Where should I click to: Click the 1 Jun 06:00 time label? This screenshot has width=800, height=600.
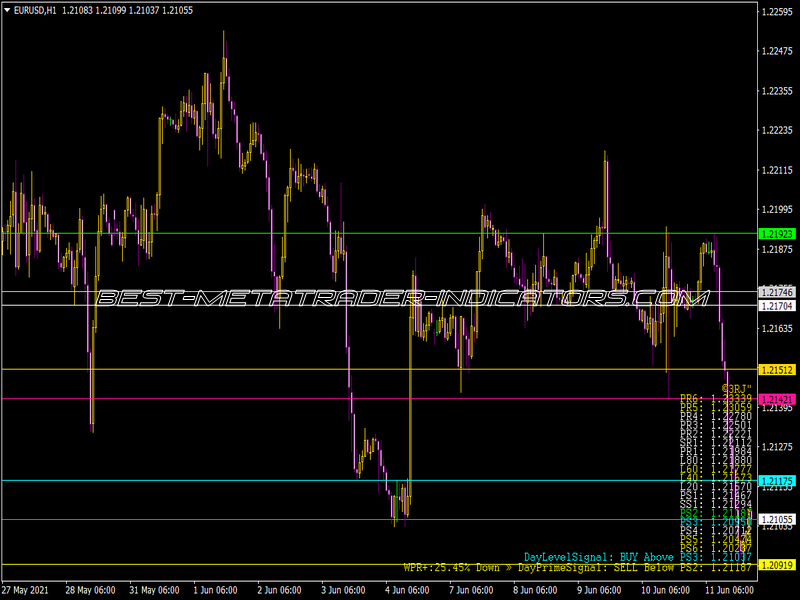(215, 590)
